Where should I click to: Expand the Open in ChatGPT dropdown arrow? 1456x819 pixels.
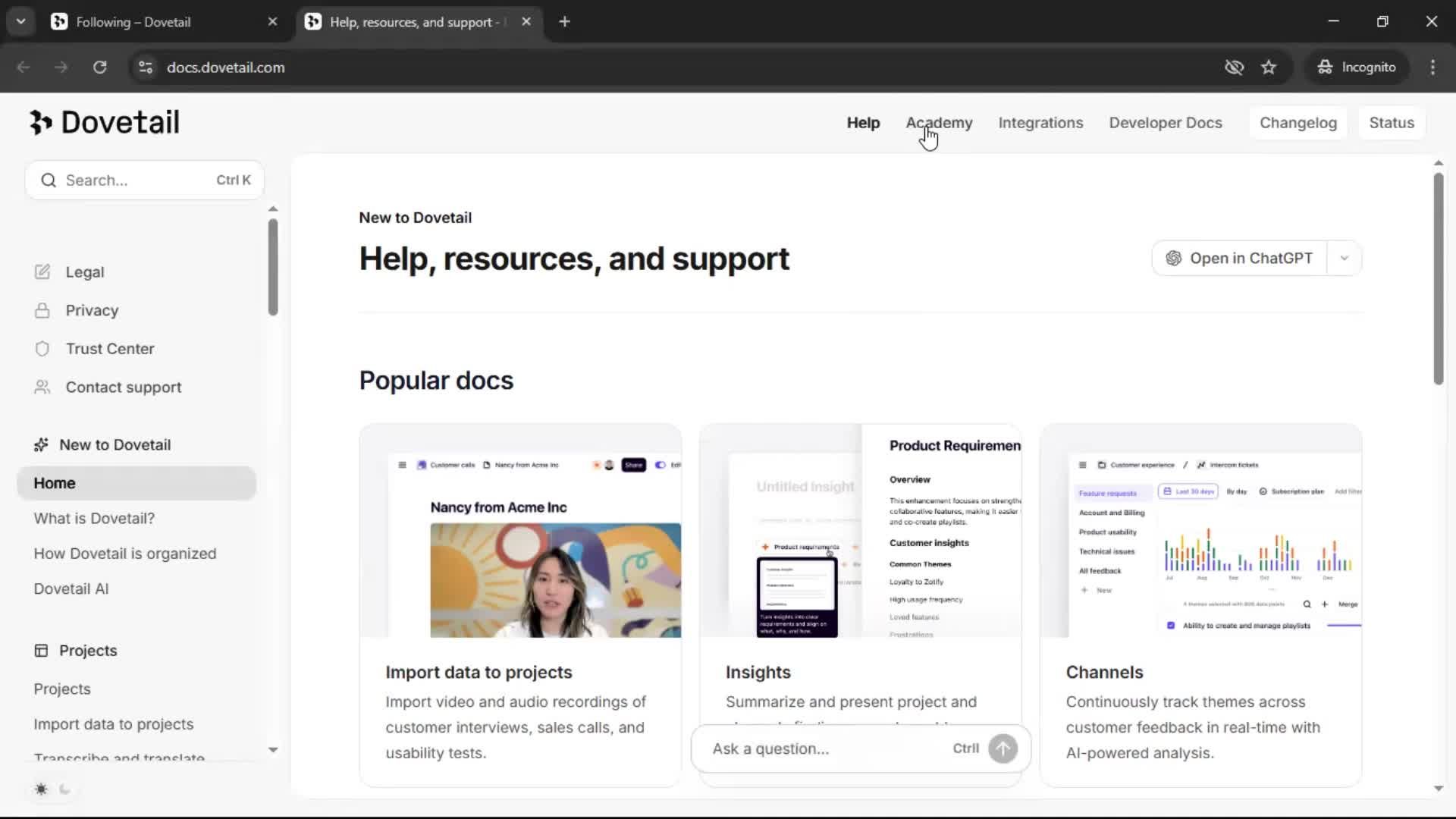coord(1344,258)
